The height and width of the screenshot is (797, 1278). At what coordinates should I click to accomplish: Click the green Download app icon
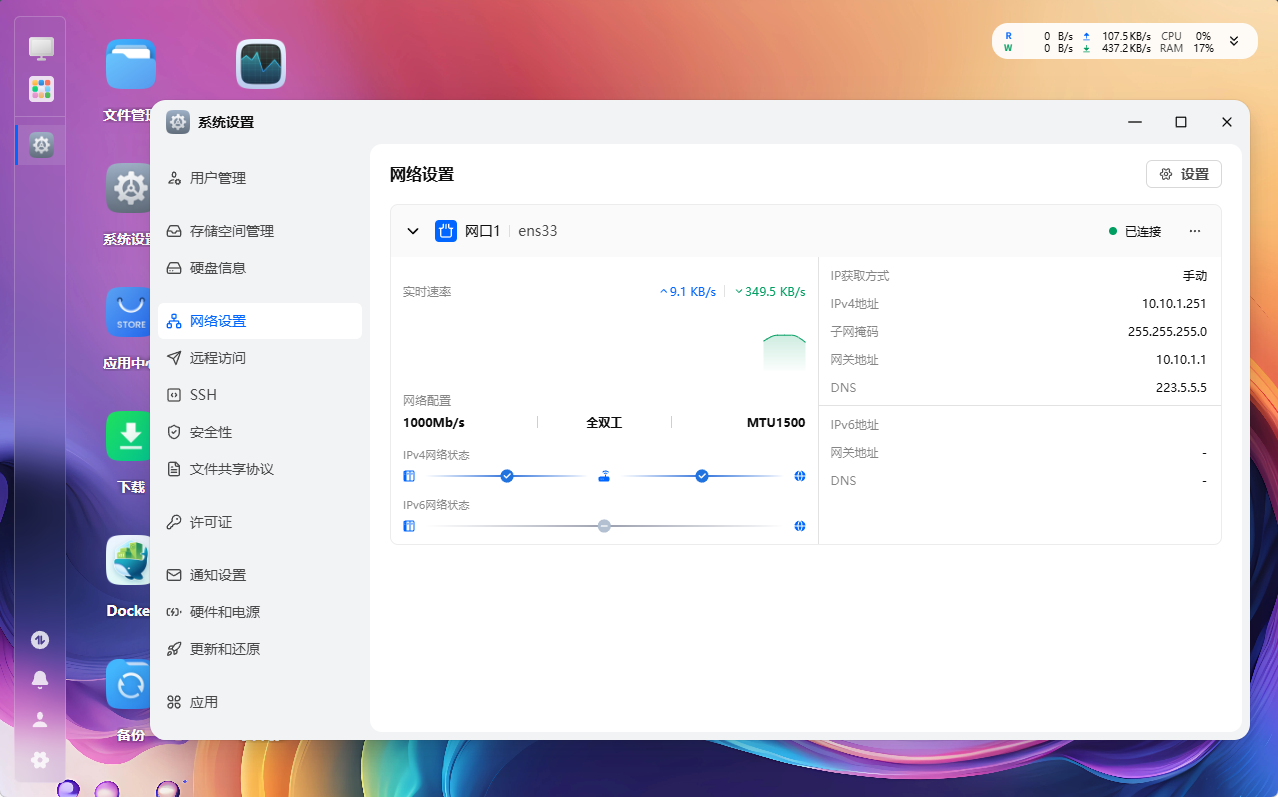(130, 437)
